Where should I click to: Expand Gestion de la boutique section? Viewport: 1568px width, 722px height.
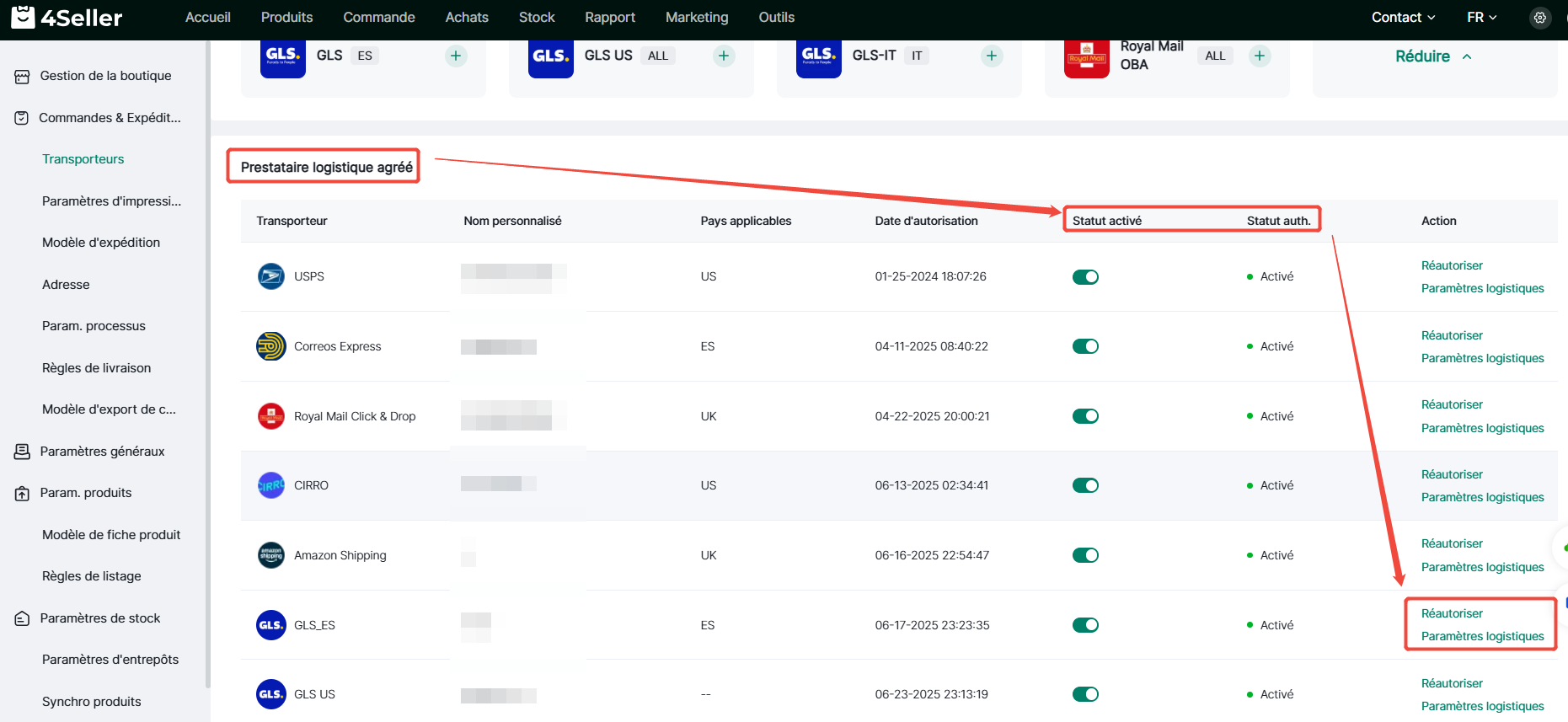click(x=105, y=76)
